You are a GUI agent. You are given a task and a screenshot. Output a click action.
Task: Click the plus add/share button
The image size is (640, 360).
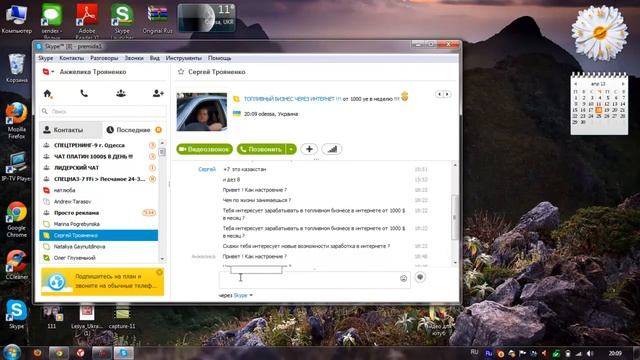pos(309,149)
